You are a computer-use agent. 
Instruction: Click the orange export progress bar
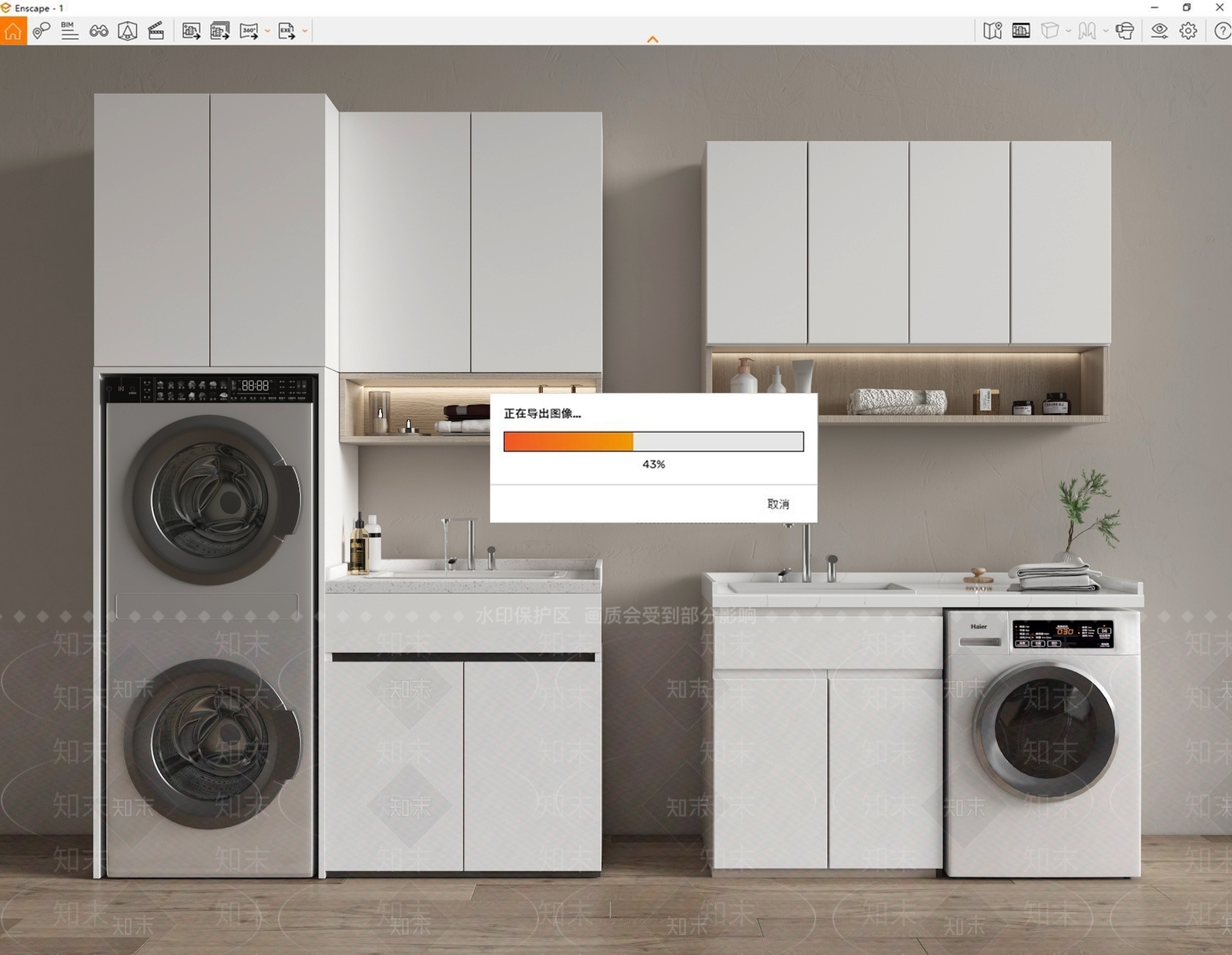pyautogui.click(x=653, y=441)
